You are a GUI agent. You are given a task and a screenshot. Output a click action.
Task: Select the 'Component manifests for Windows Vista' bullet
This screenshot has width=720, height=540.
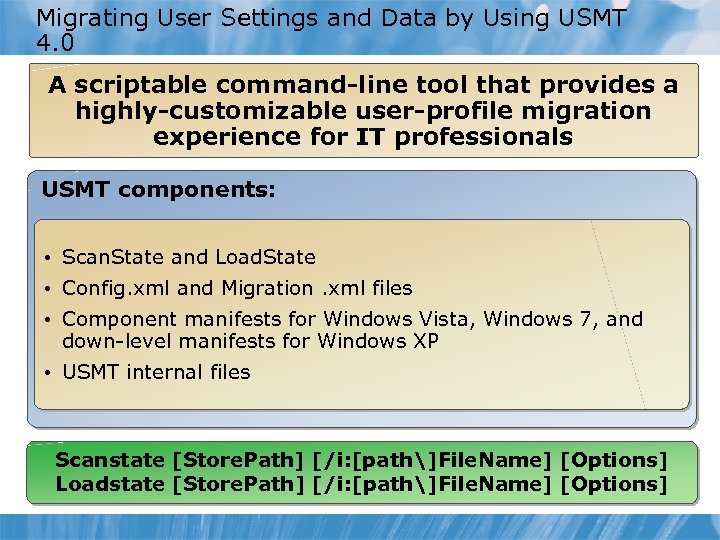coord(352,330)
